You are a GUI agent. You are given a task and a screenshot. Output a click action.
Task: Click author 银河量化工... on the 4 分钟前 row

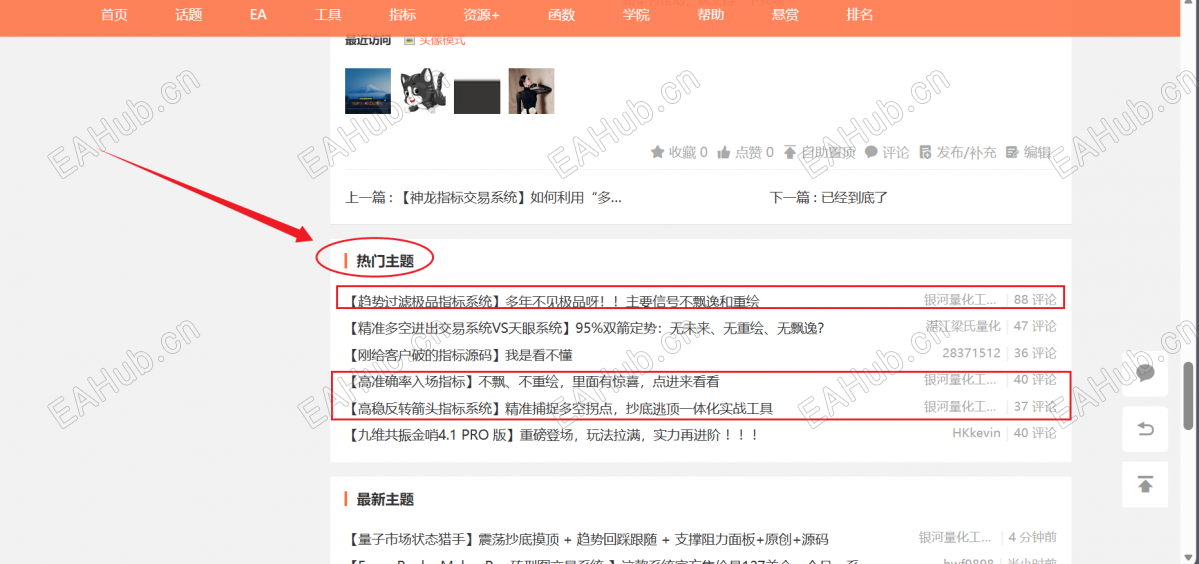click(x=955, y=537)
